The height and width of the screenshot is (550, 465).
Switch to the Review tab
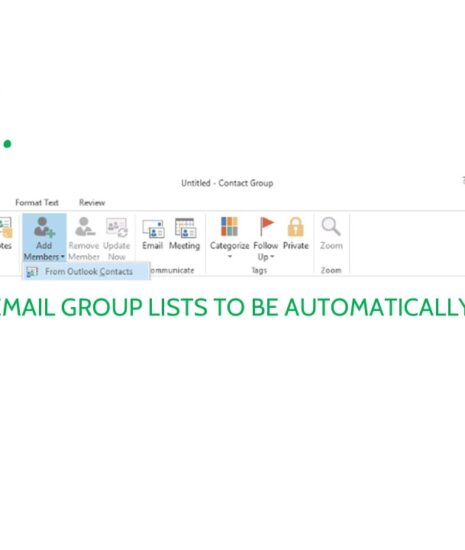(x=92, y=202)
